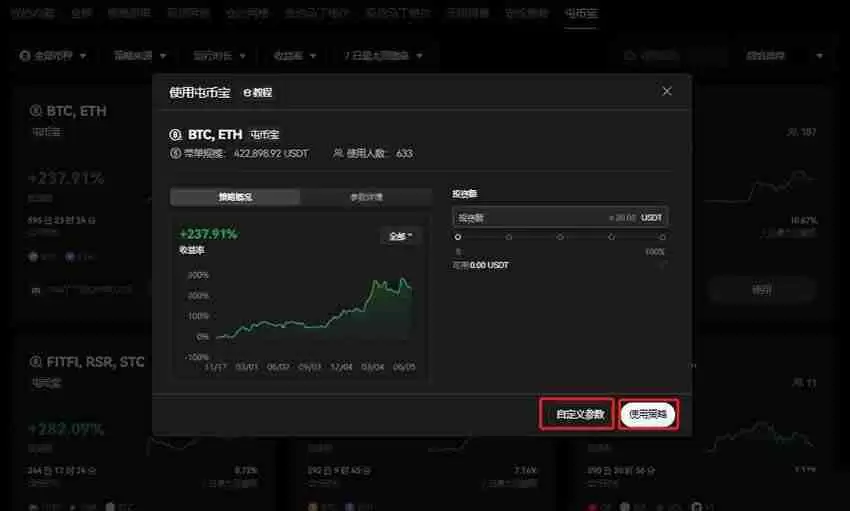Select the 屯币宝 tab in background top navigation
This screenshot has width=850, height=511.
point(581,12)
